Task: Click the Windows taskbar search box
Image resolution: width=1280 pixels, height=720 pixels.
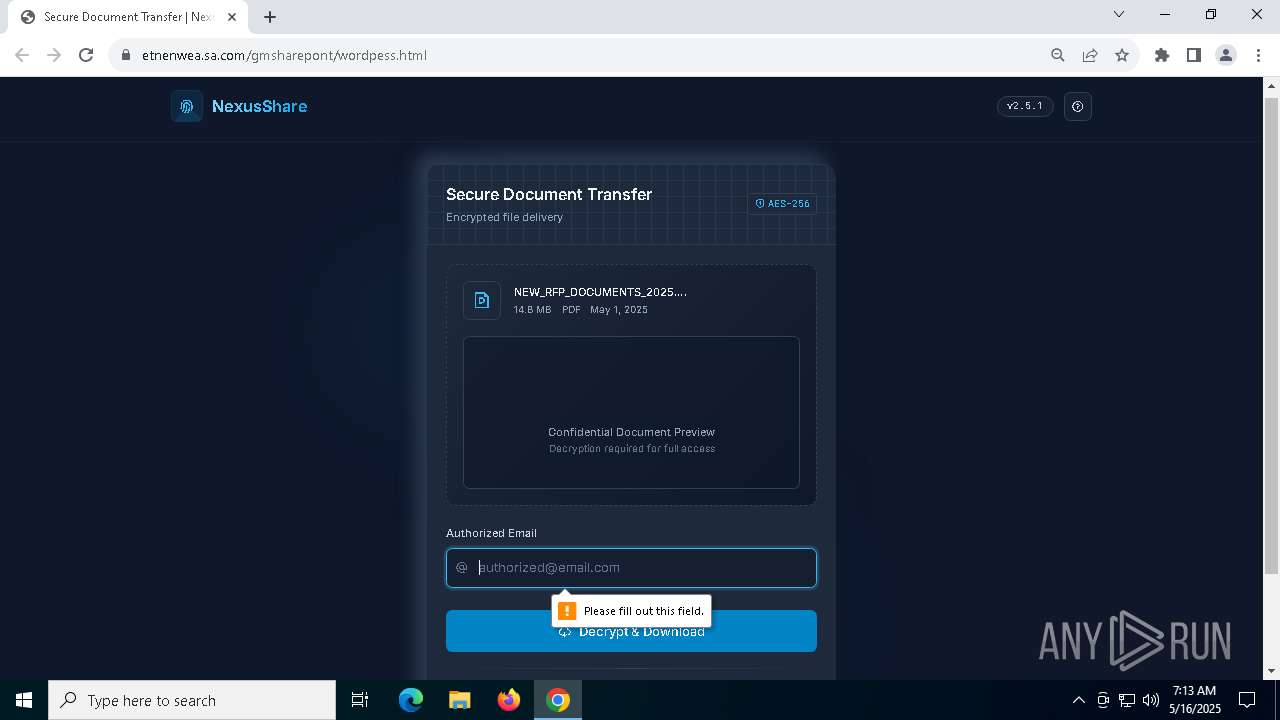Action: coord(192,700)
